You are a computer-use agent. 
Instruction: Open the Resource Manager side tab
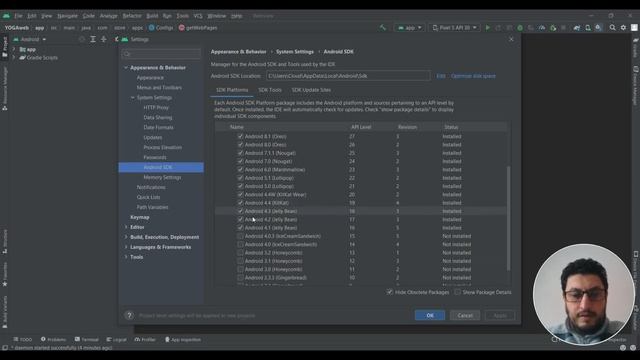coord(5,89)
